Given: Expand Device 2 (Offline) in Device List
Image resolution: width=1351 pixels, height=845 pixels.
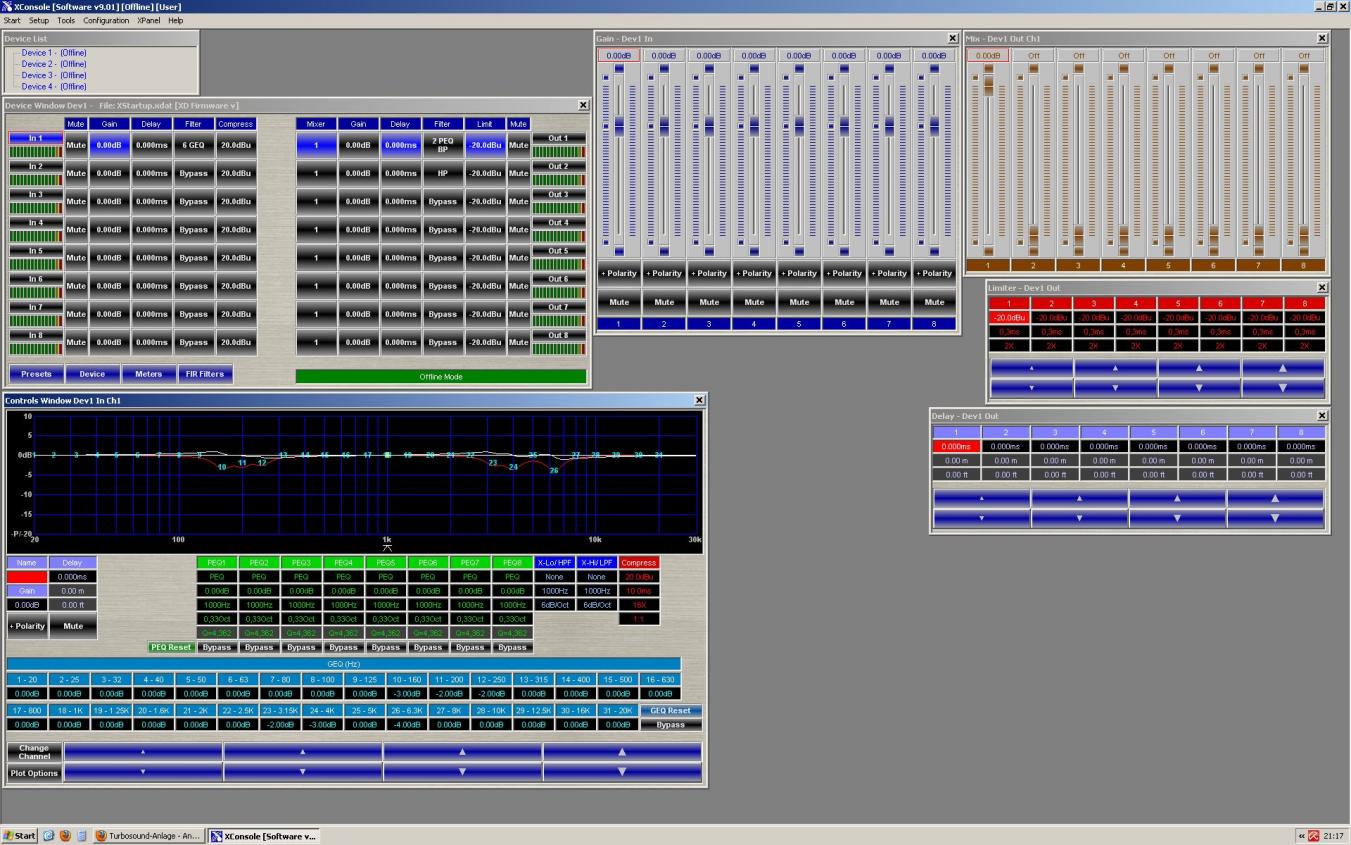Looking at the screenshot, I should (x=54, y=64).
